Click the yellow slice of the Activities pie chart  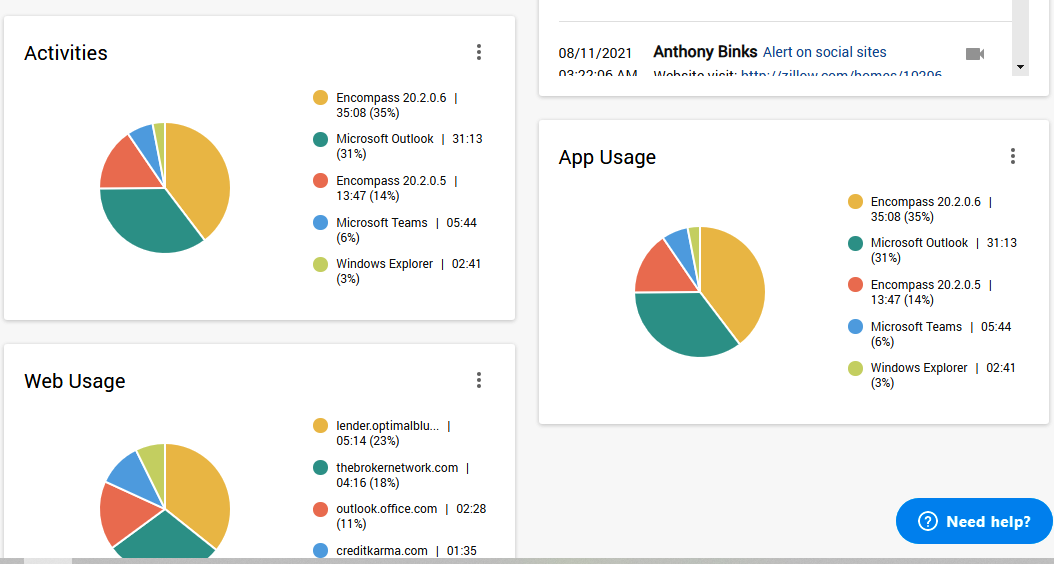pyautogui.click(x=198, y=178)
